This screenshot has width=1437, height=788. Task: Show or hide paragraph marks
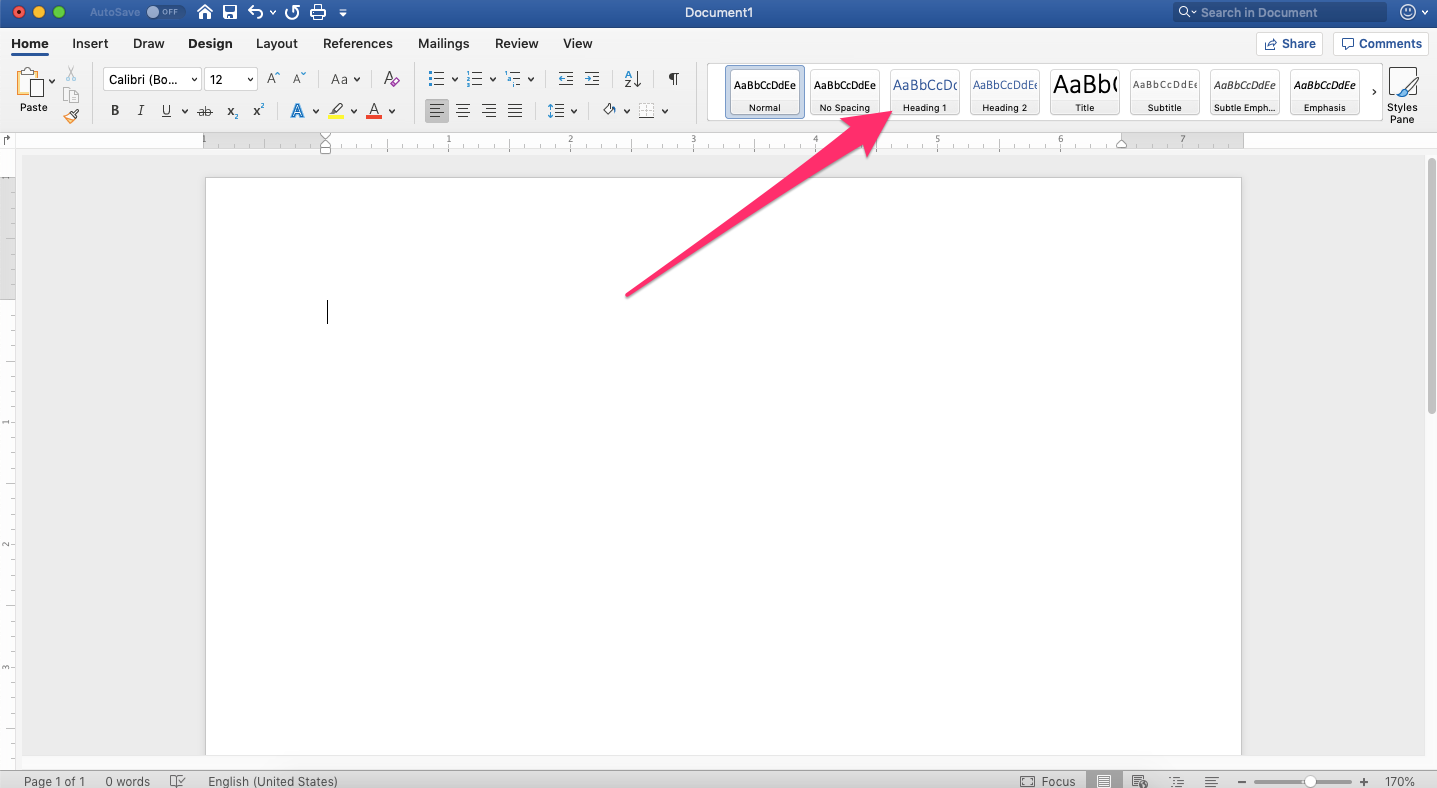click(674, 79)
